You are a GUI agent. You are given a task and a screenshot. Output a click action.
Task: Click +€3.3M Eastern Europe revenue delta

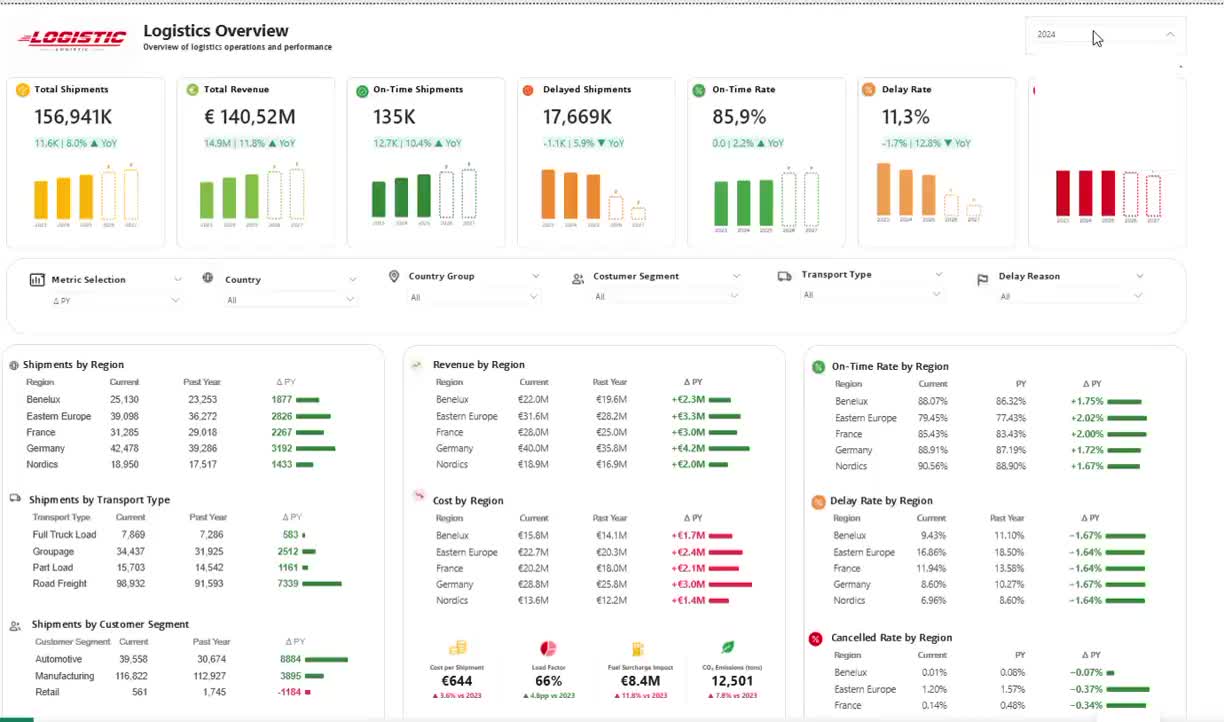pyautogui.click(x=688, y=416)
